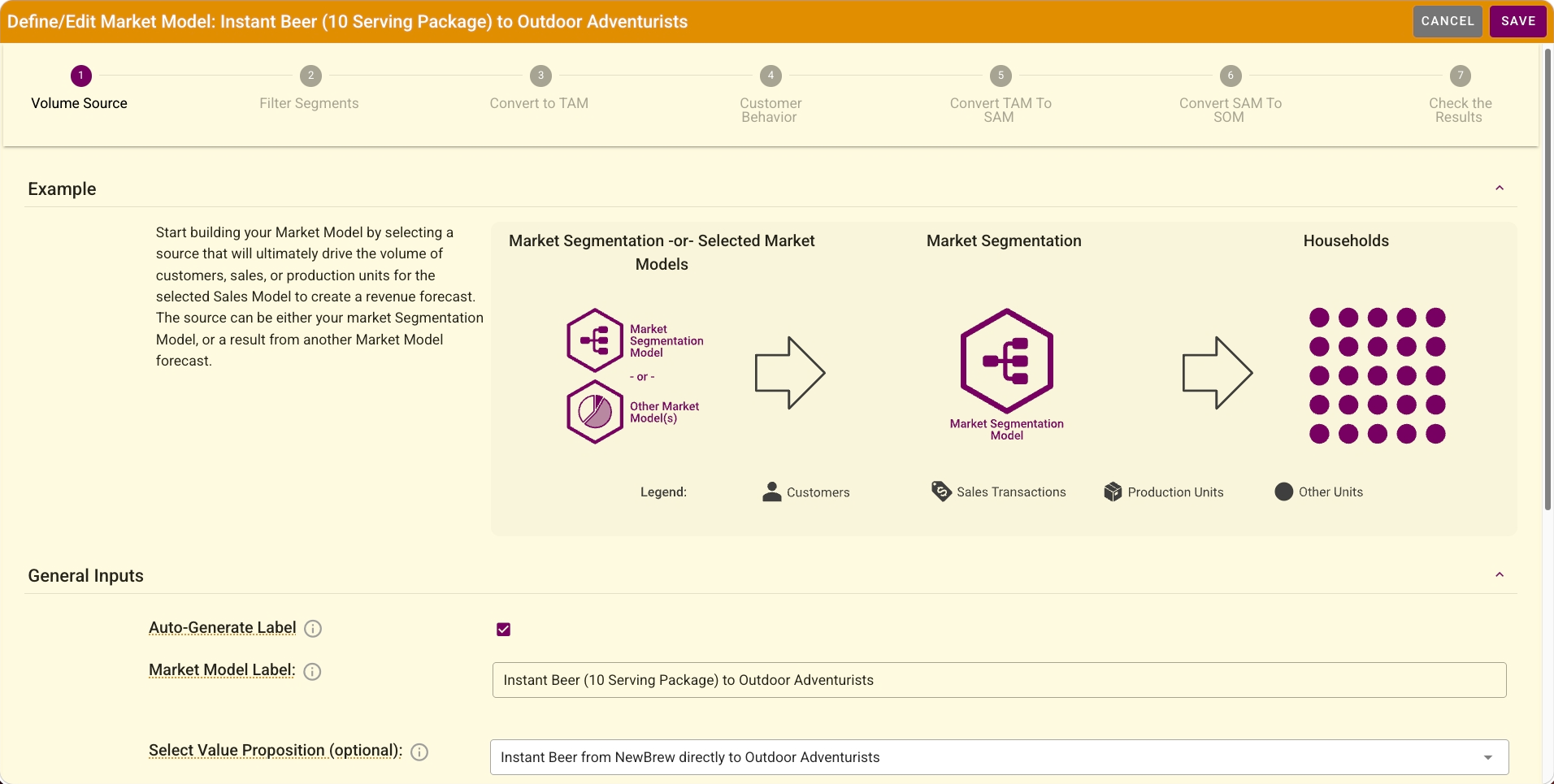
Task: Click the 'Legend:' label
Action: point(663,492)
